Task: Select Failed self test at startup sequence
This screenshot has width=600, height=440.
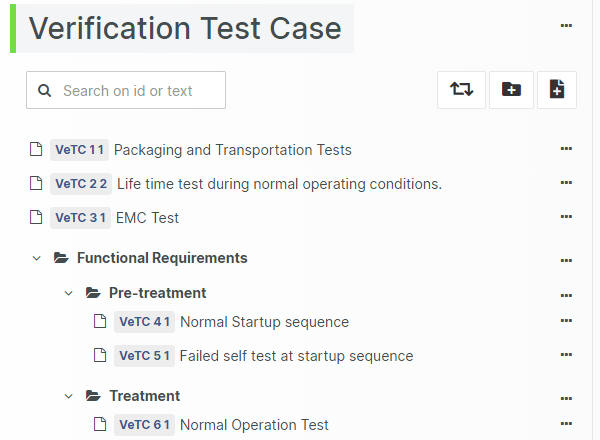Action: [x=296, y=356]
